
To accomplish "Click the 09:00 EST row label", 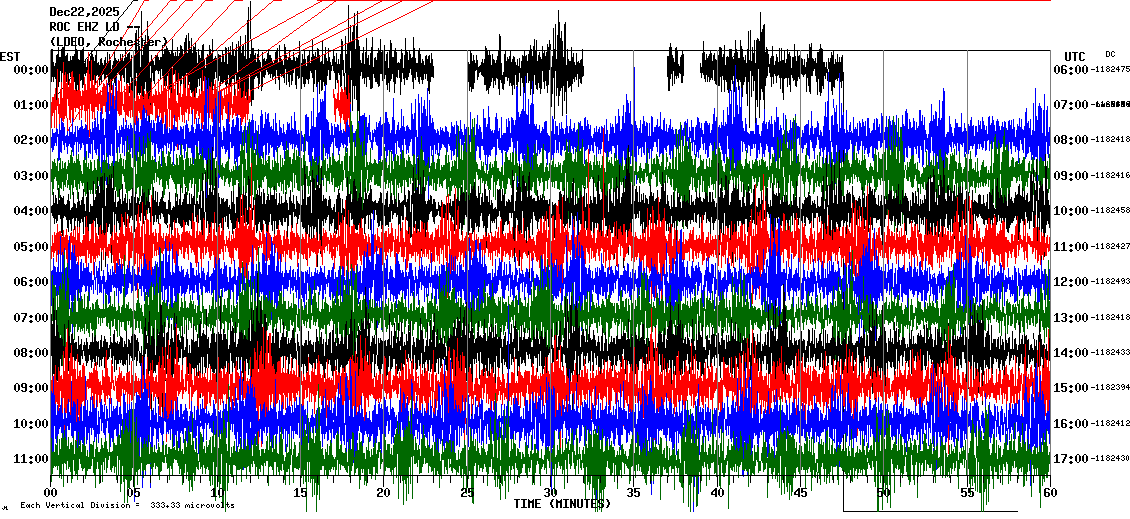I will [30, 388].
